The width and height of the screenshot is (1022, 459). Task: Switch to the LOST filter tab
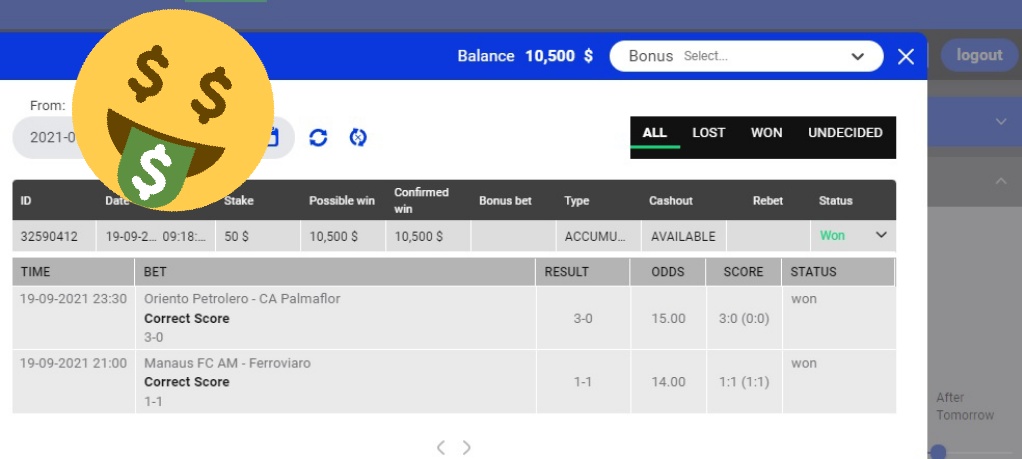tap(708, 133)
